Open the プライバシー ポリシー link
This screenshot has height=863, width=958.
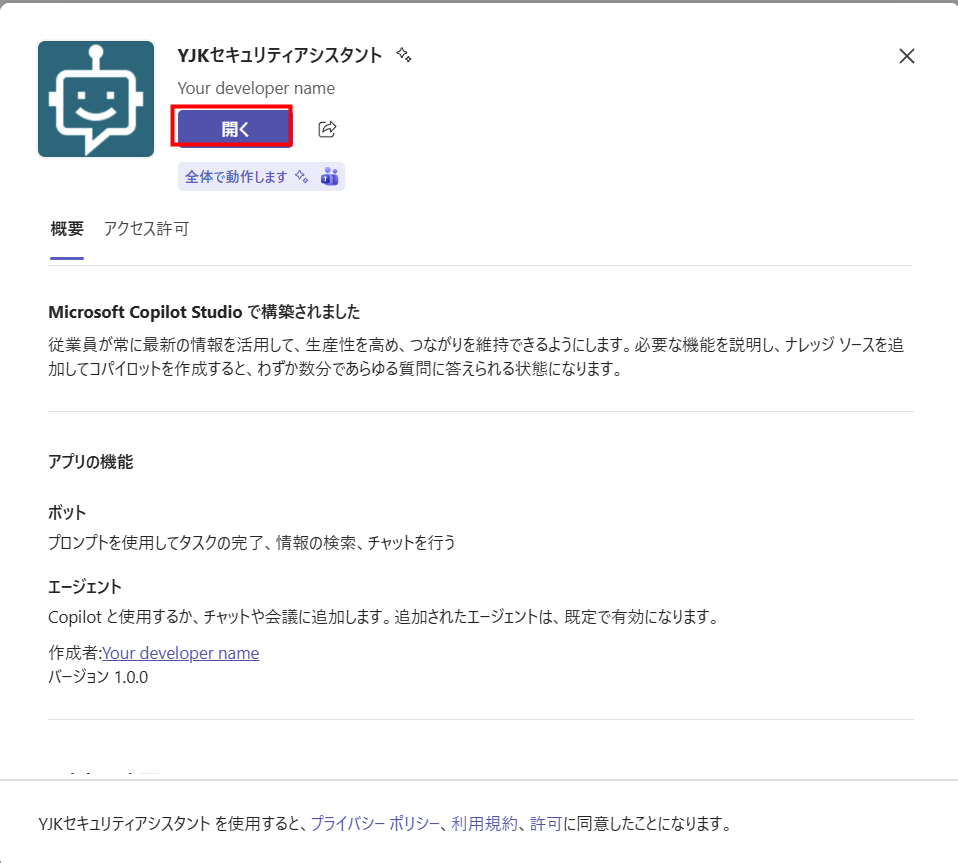(x=375, y=823)
